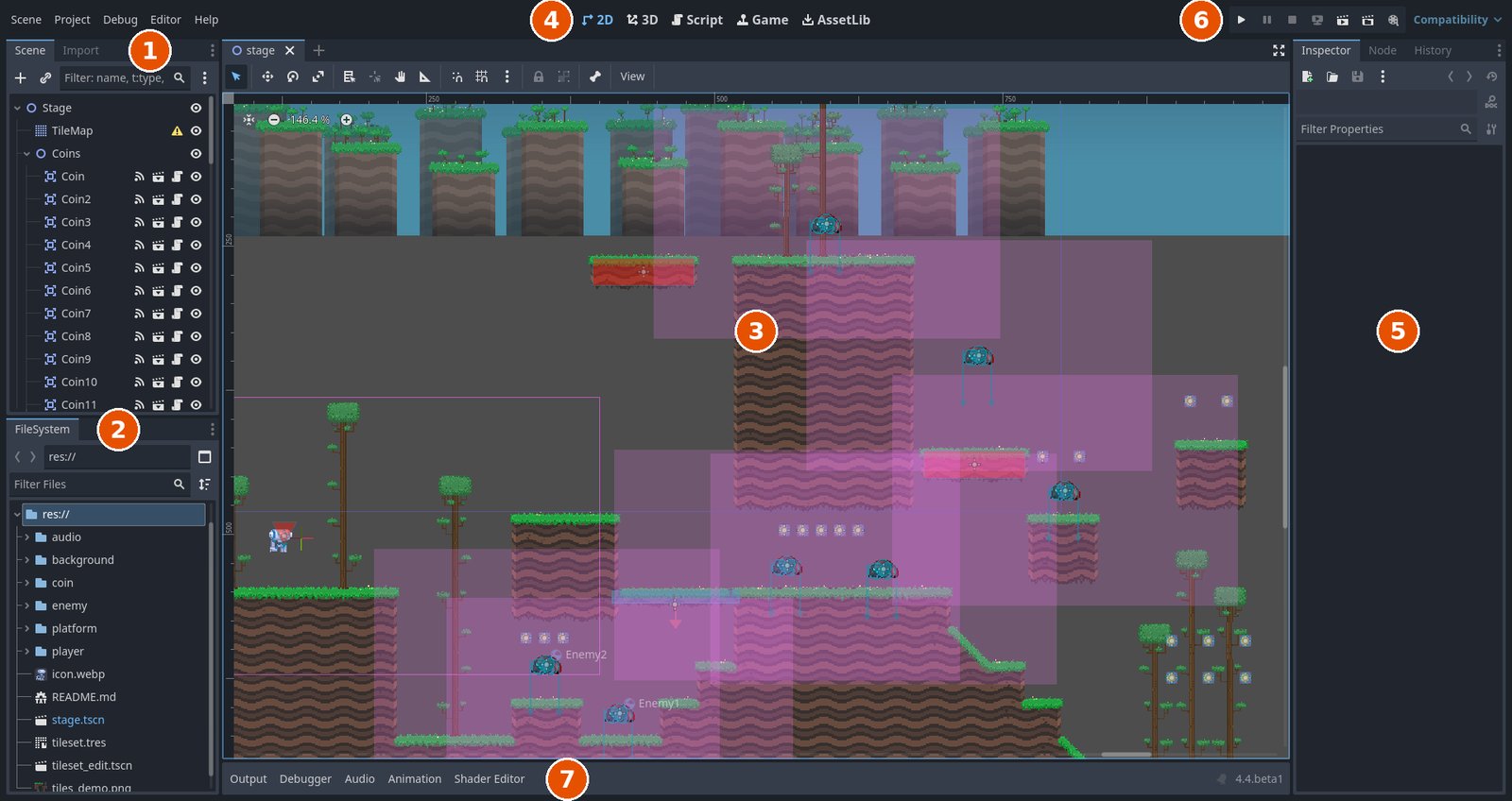Open the Output bottom panel
This screenshot has width=1512, height=801.
coord(249,779)
